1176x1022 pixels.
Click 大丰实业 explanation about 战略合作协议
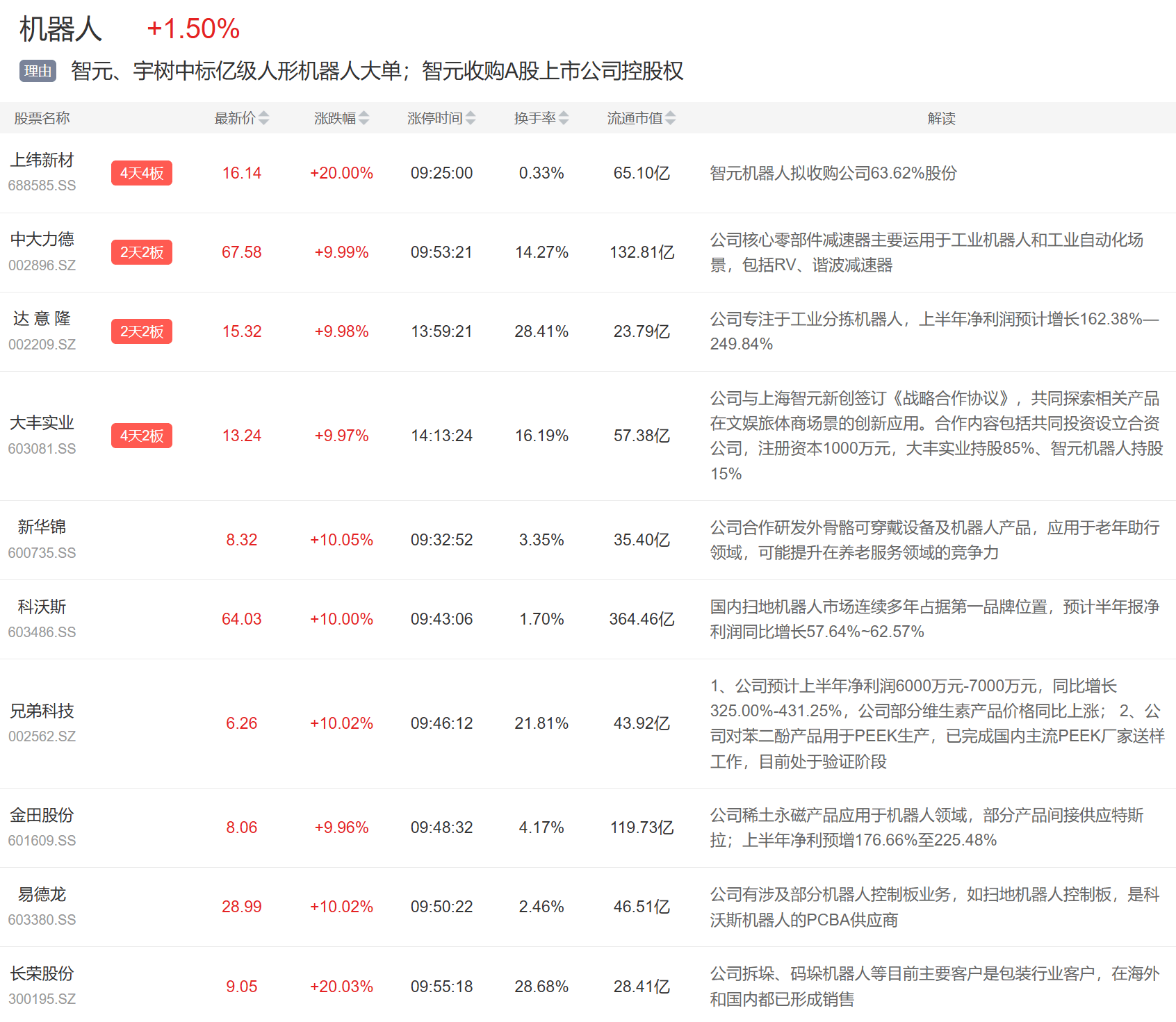[936, 436]
